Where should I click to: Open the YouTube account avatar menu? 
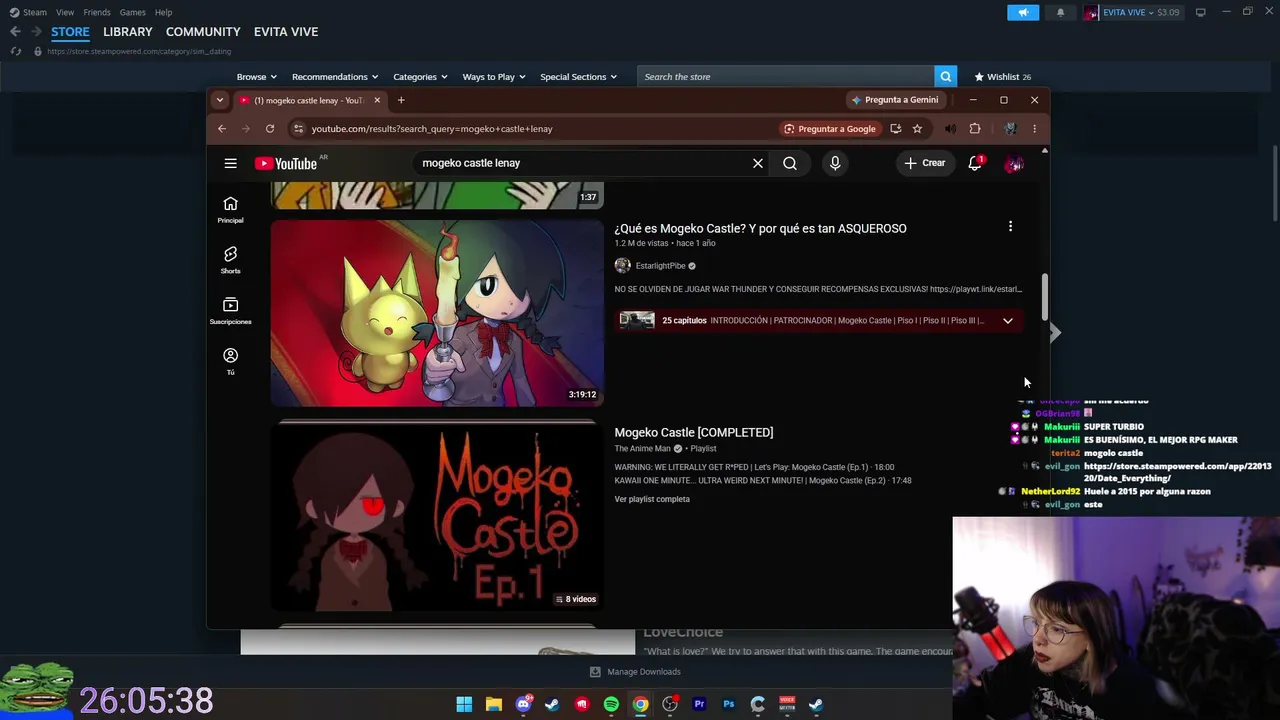[x=1014, y=164]
